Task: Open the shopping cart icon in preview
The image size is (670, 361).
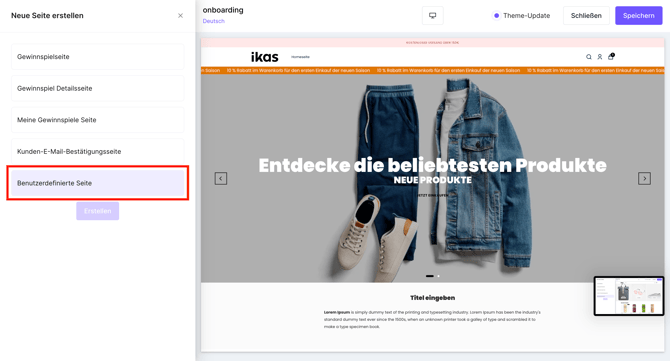Action: click(611, 56)
